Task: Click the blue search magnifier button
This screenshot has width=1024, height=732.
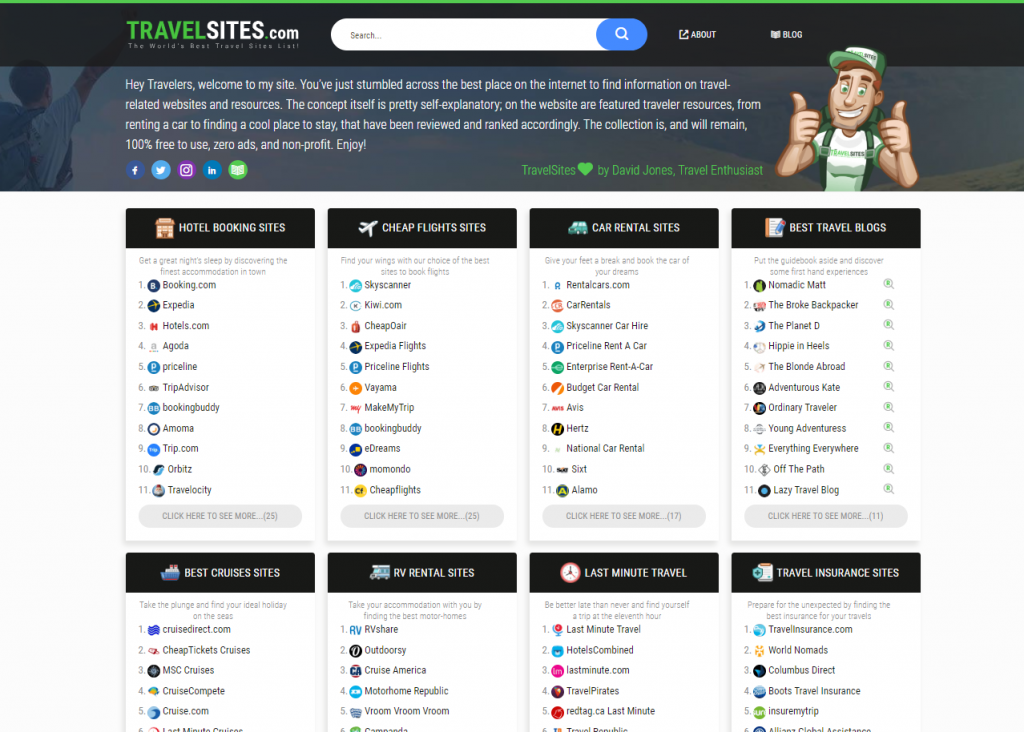Action: tap(621, 35)
